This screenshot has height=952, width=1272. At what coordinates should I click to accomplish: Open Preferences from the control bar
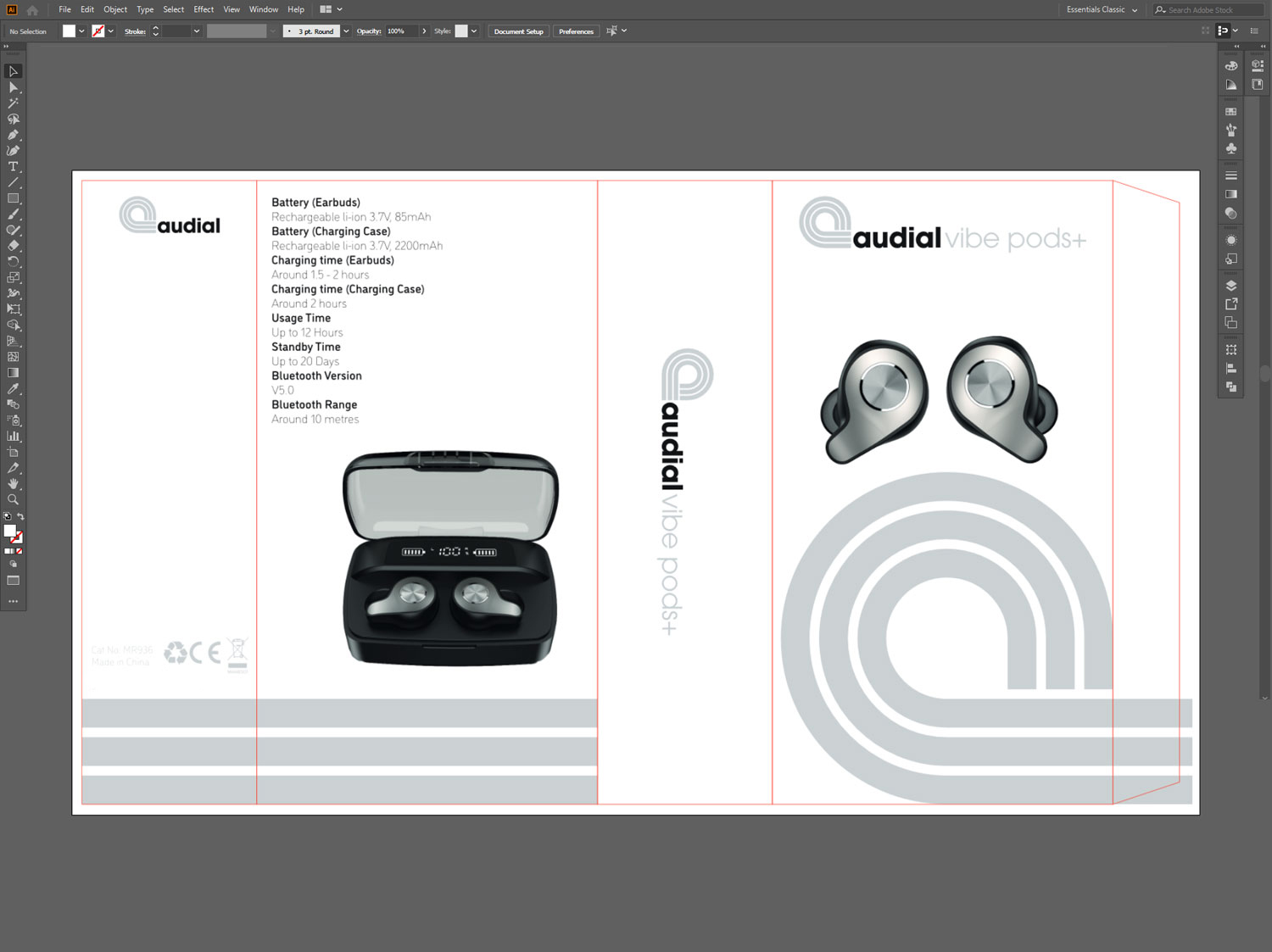coord(576,31)
